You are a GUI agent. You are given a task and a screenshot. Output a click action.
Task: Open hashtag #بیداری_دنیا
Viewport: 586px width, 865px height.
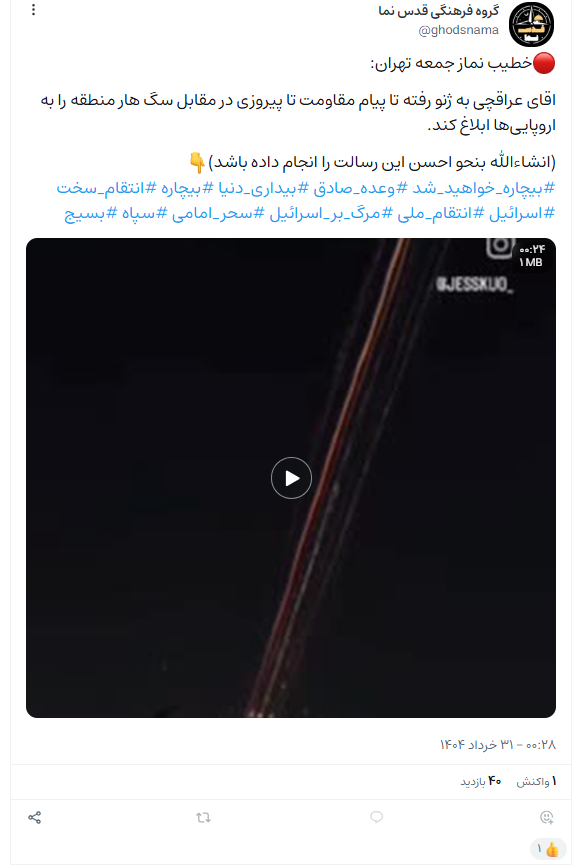click(x=264, y=189)
